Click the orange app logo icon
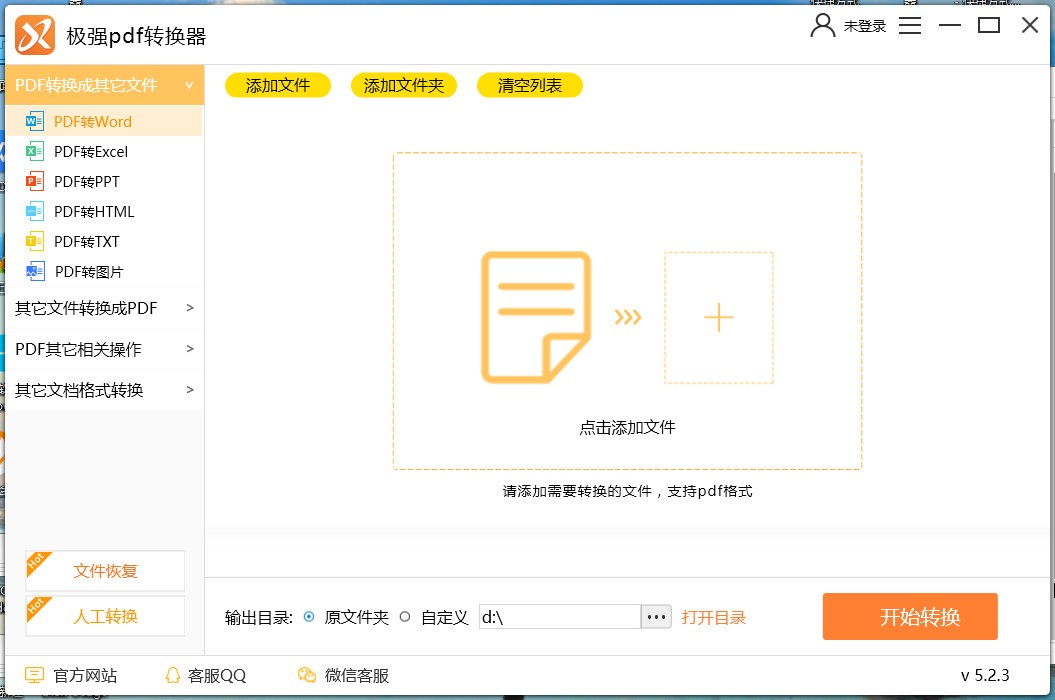This screenshot has width=1055, height=700. [35, 34]
